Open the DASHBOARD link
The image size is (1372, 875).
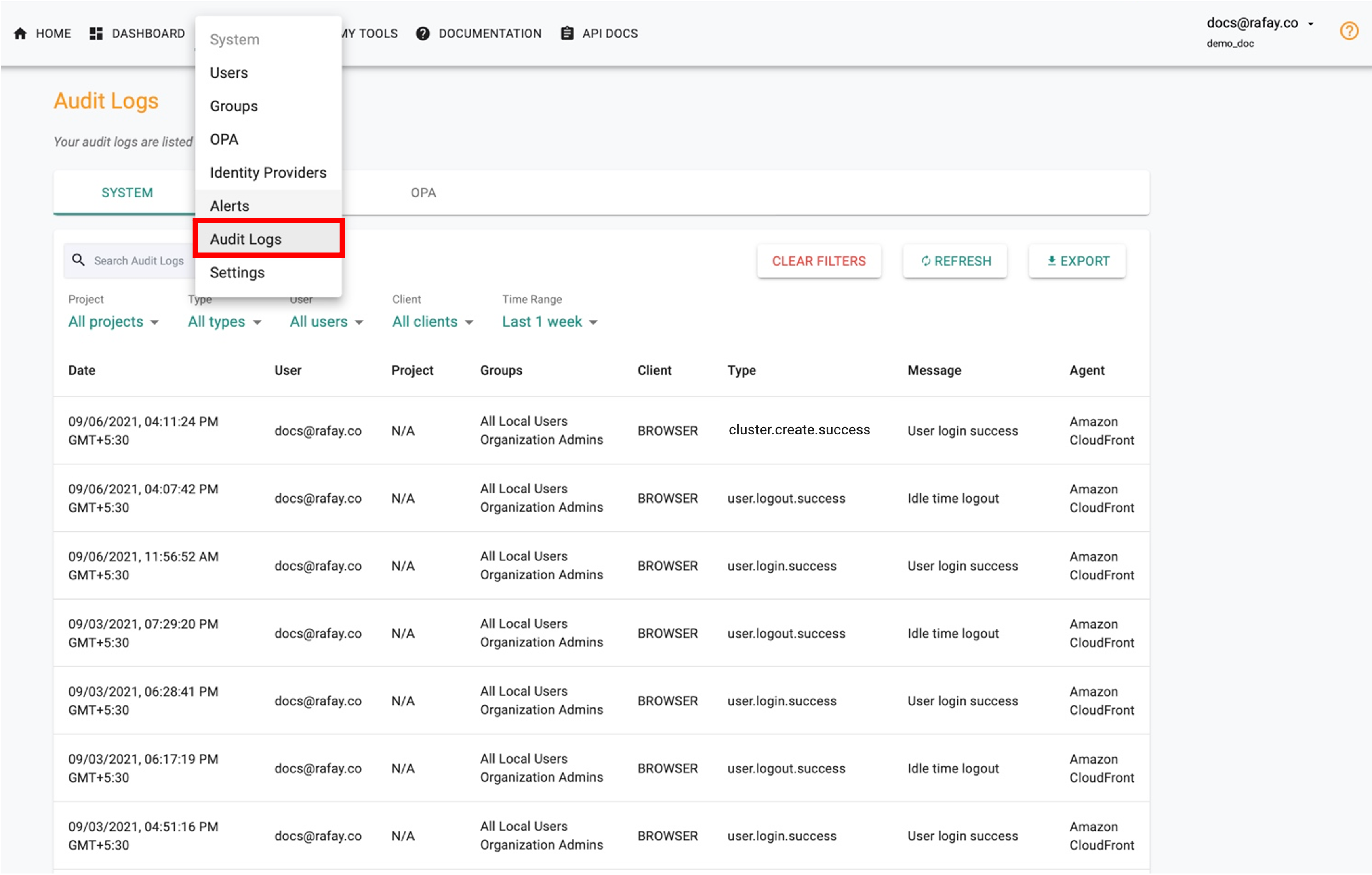148,34
